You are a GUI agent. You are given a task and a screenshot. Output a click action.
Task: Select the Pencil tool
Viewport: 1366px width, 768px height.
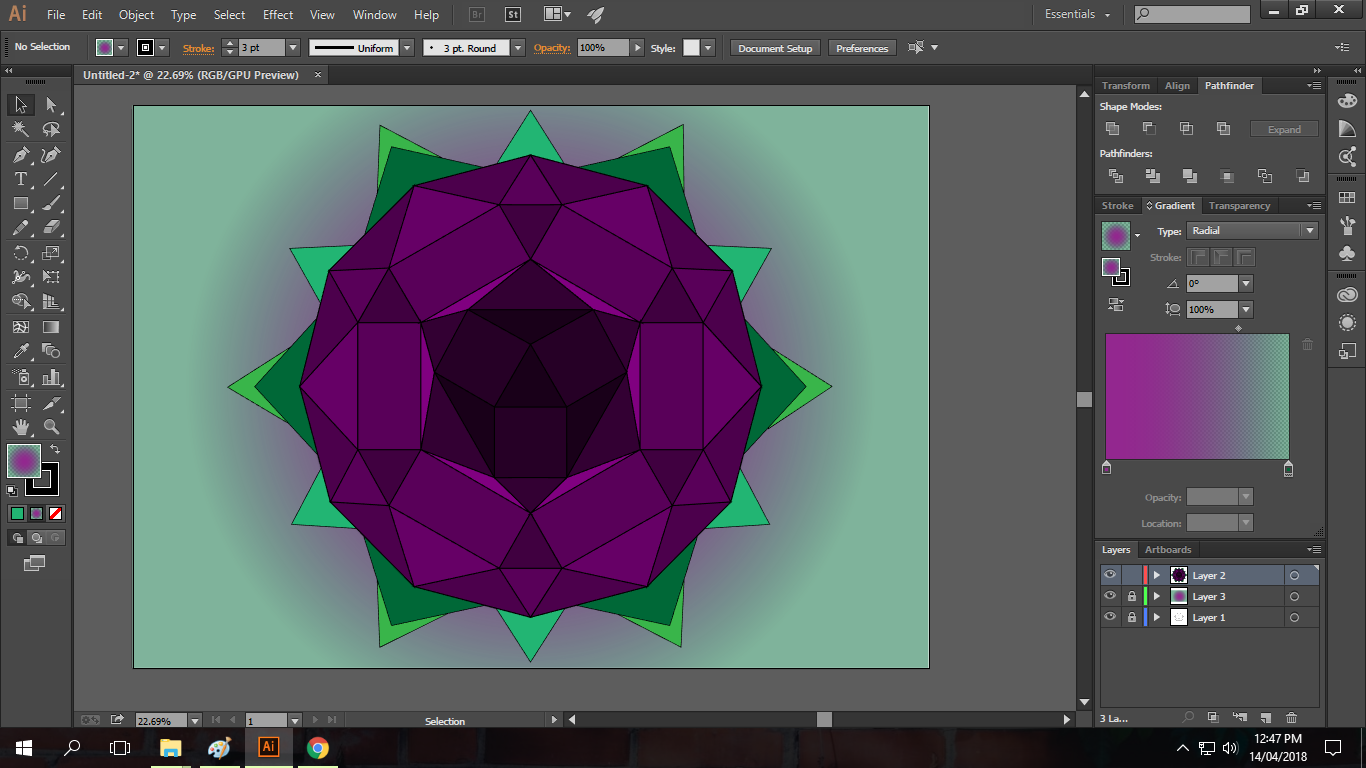(21, 228)
